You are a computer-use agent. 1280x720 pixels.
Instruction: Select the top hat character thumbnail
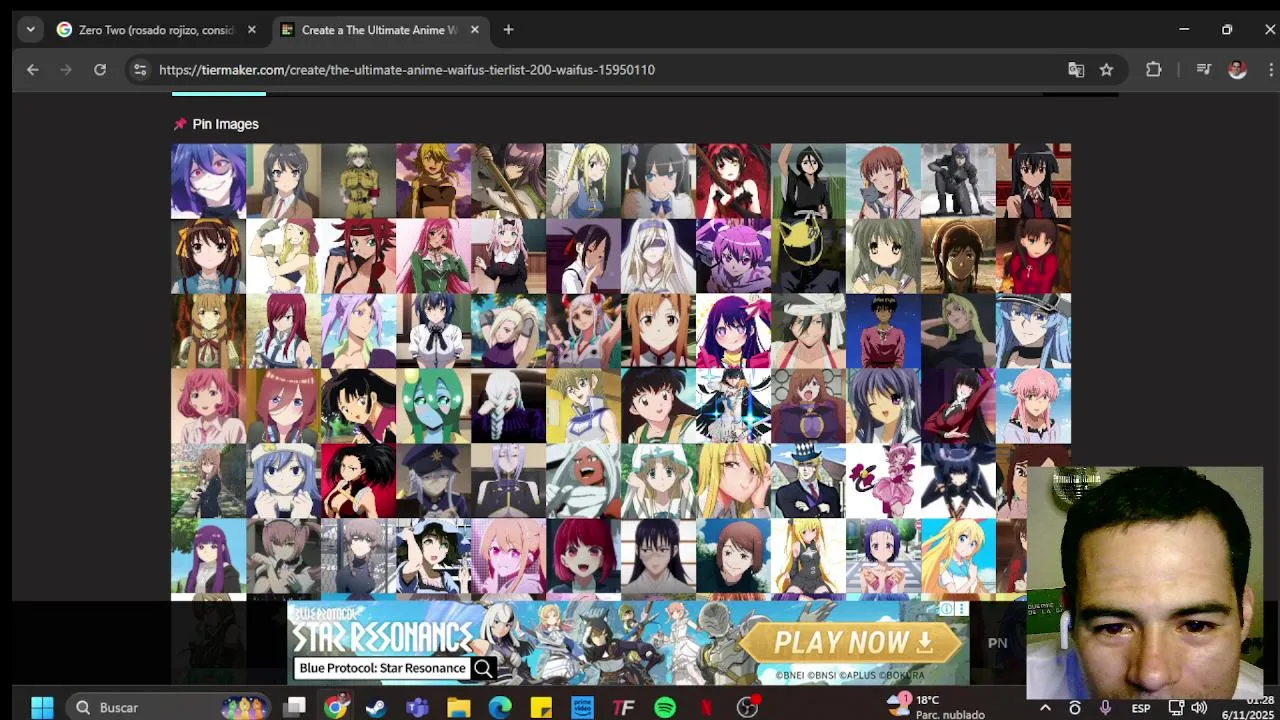808,481
